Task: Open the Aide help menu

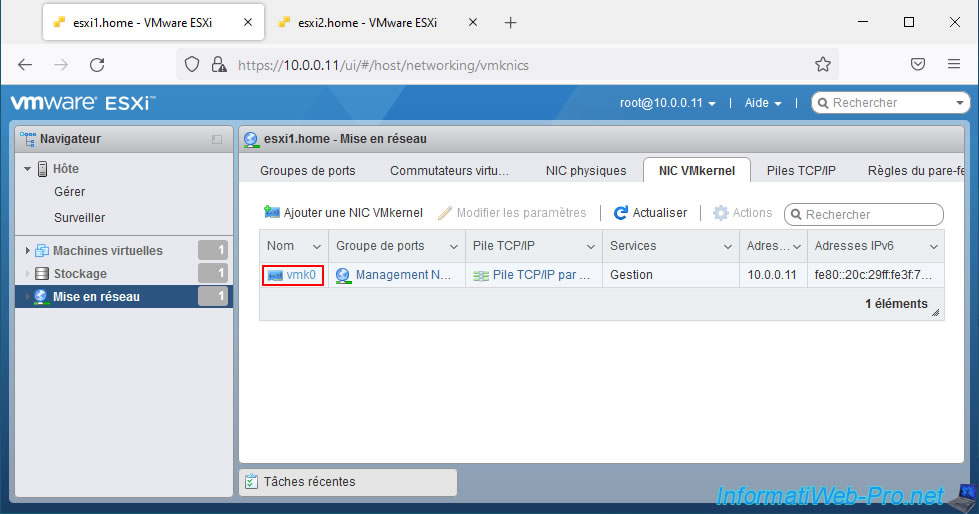Action: (763, 103)
